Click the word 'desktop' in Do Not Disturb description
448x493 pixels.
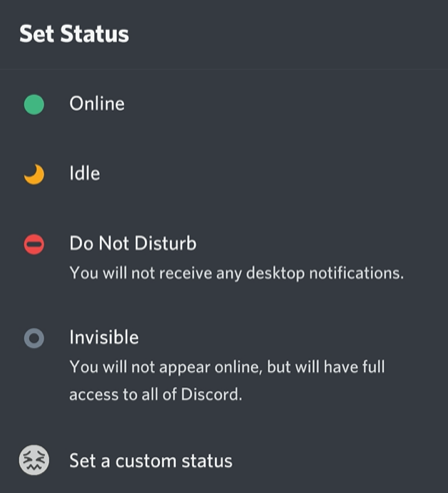tap(275, 274)
